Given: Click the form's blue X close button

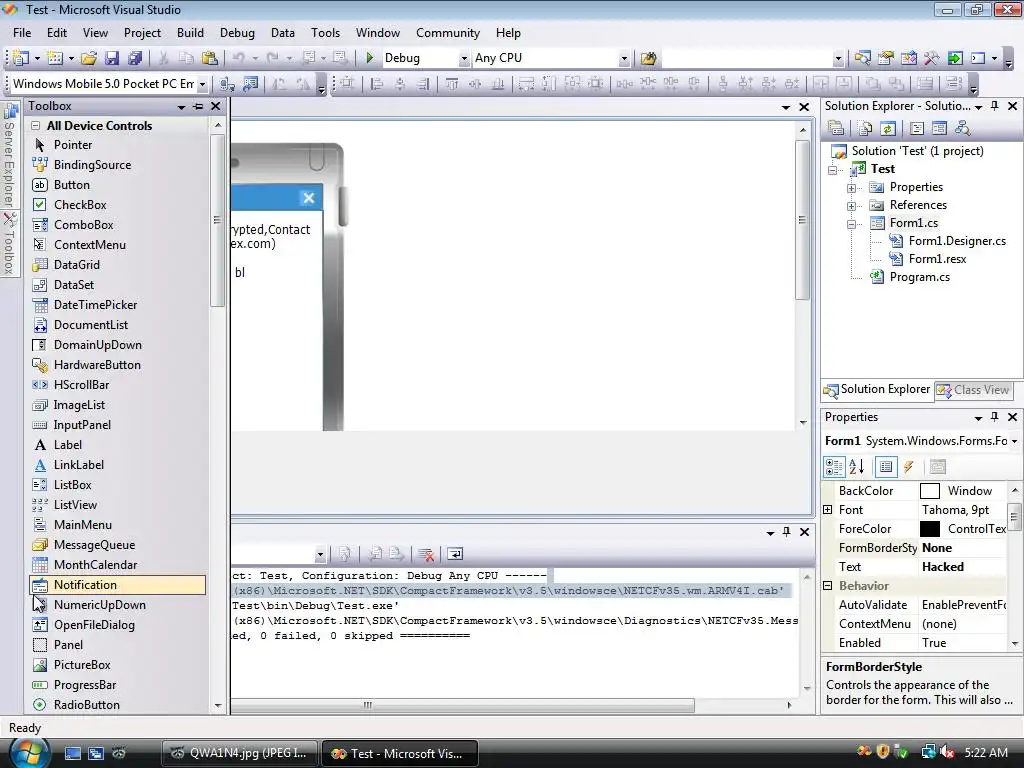Looking at the screenshot, I should pos(308,198).
